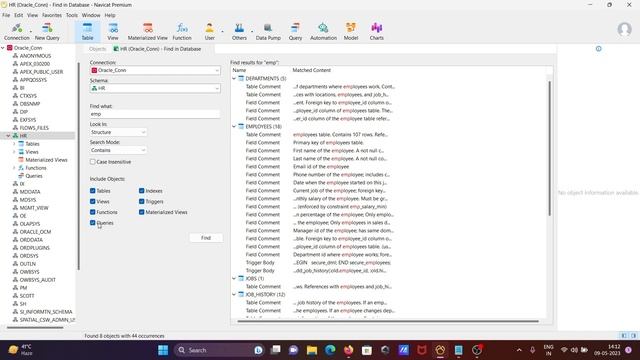Viewport: 640px width, 360px height.
Task: Click the Find what input field
Action: 155,114
